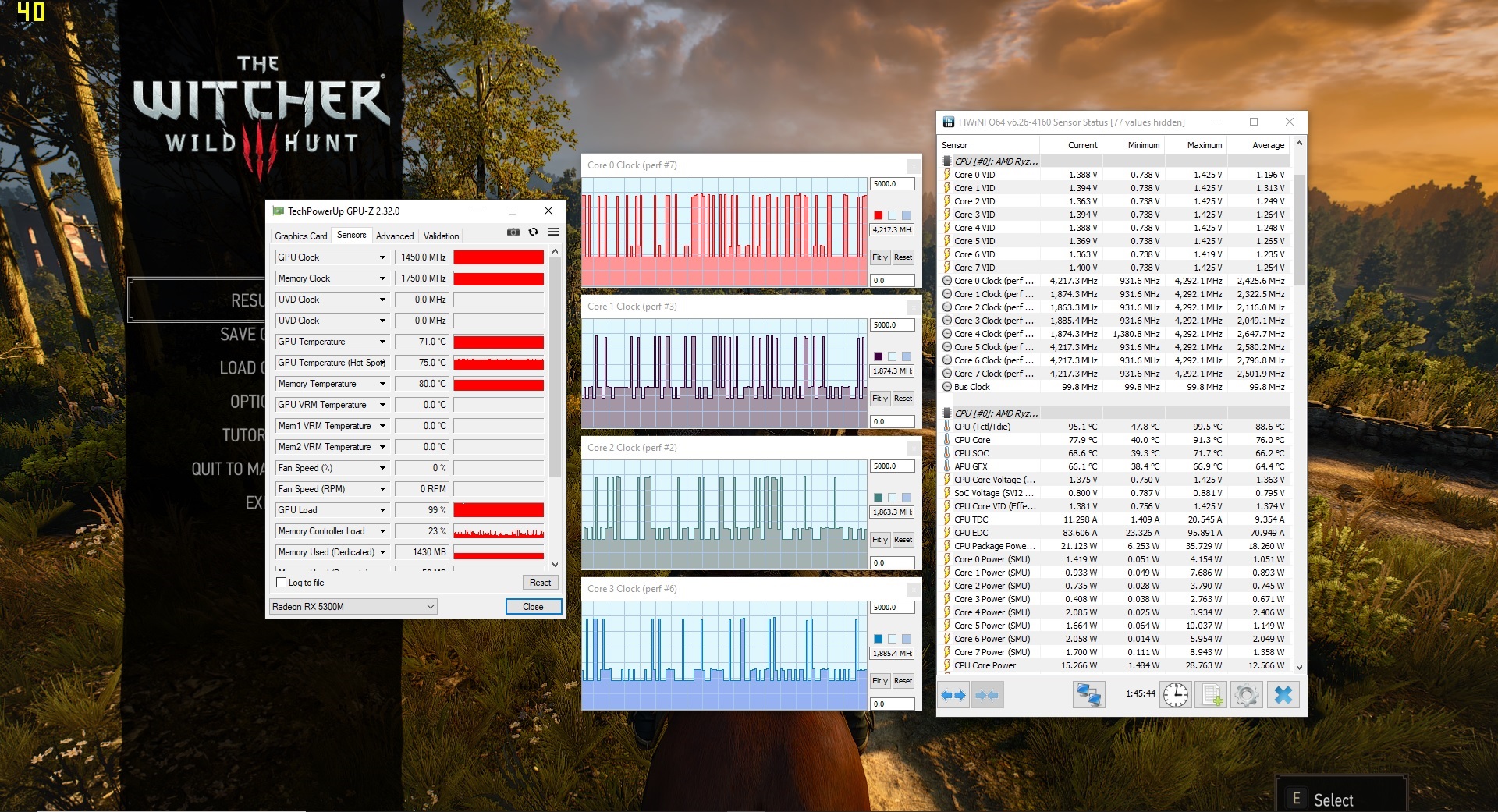Viewport: 1498px width, 812px height.
Task: Click Core 1 graph min value 0.0 field
Action: (x=892, y=422)
